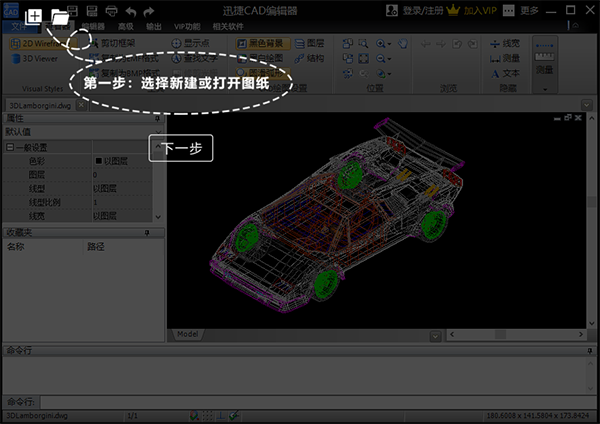Screen dimensions: 600x424
Task: Open the 图层 layers dialog
Action: tap(310, 43)
